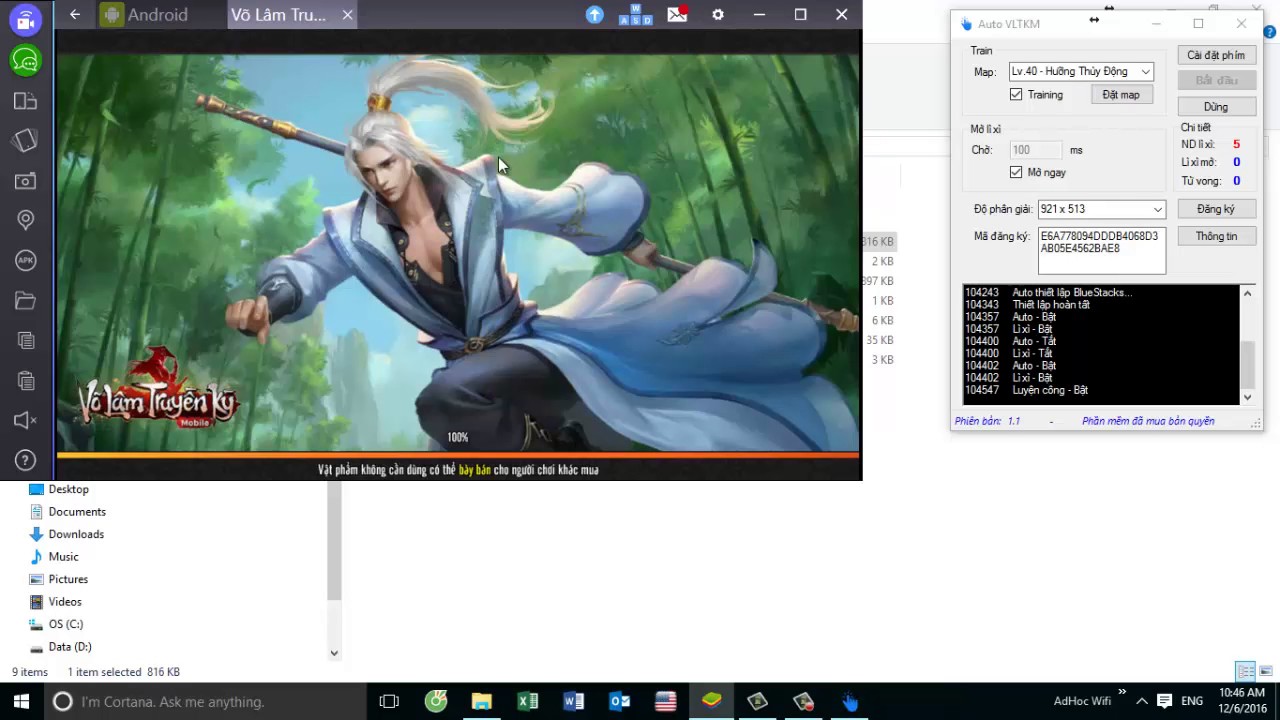
Task: Click log entry Thiết lập hoàn tất
Action: point(1051,305)
